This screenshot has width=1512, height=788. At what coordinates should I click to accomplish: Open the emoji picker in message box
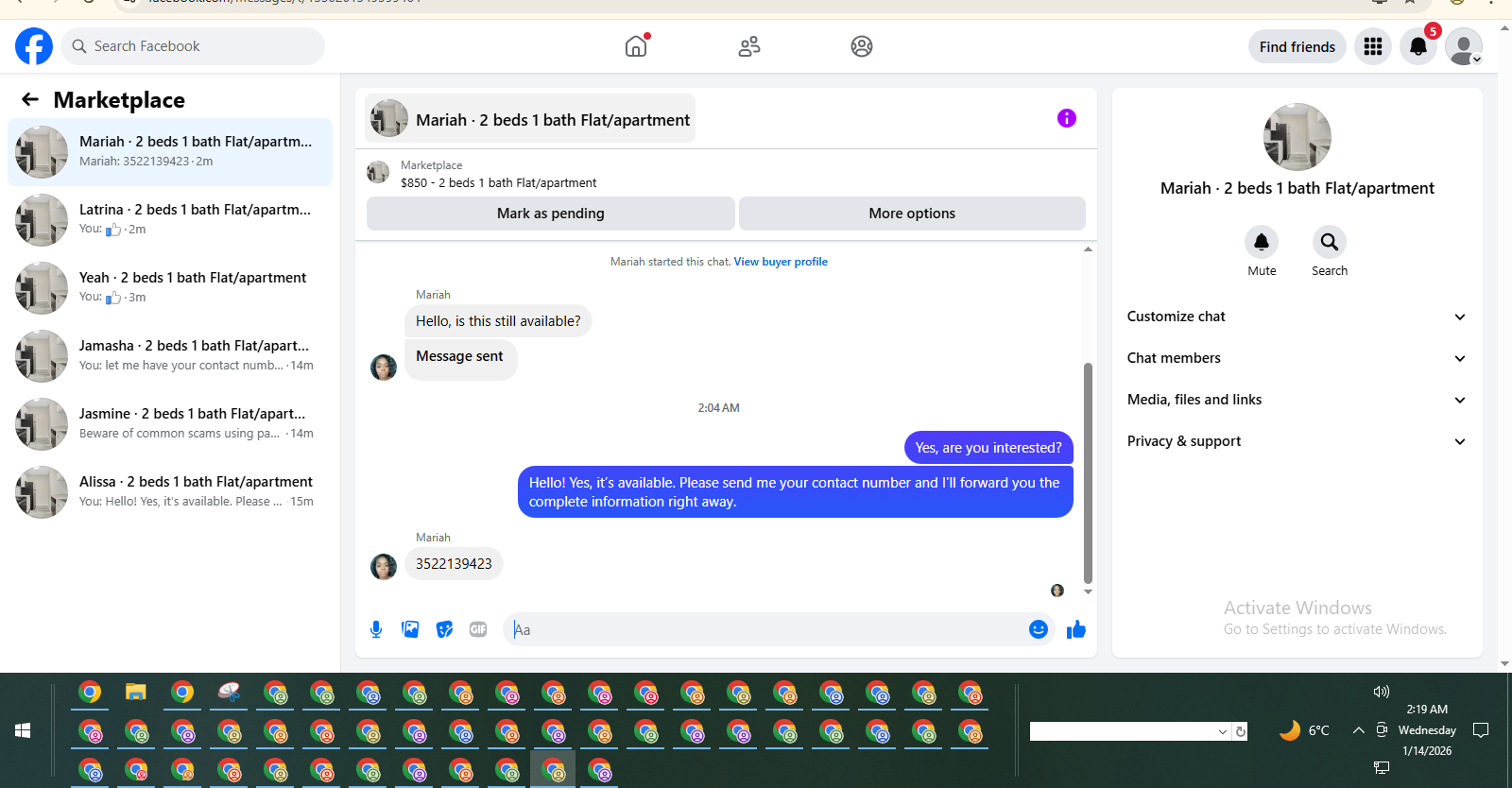click(x=1039, y=629)
